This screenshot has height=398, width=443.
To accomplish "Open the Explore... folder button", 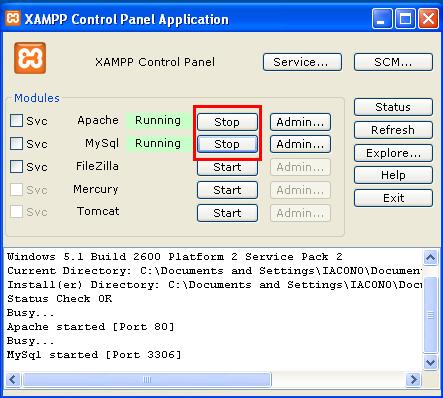I will pyautogui.click(x=393, y=153).
